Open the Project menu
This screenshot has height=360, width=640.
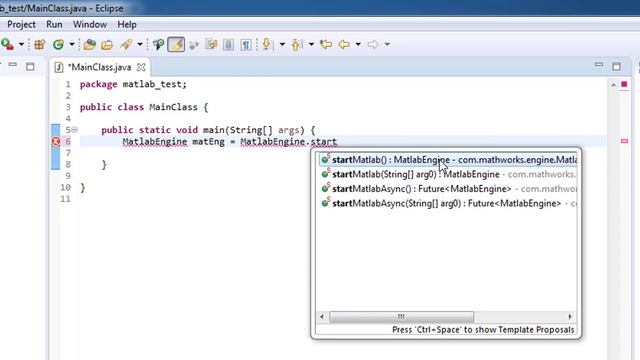(21, 24)
